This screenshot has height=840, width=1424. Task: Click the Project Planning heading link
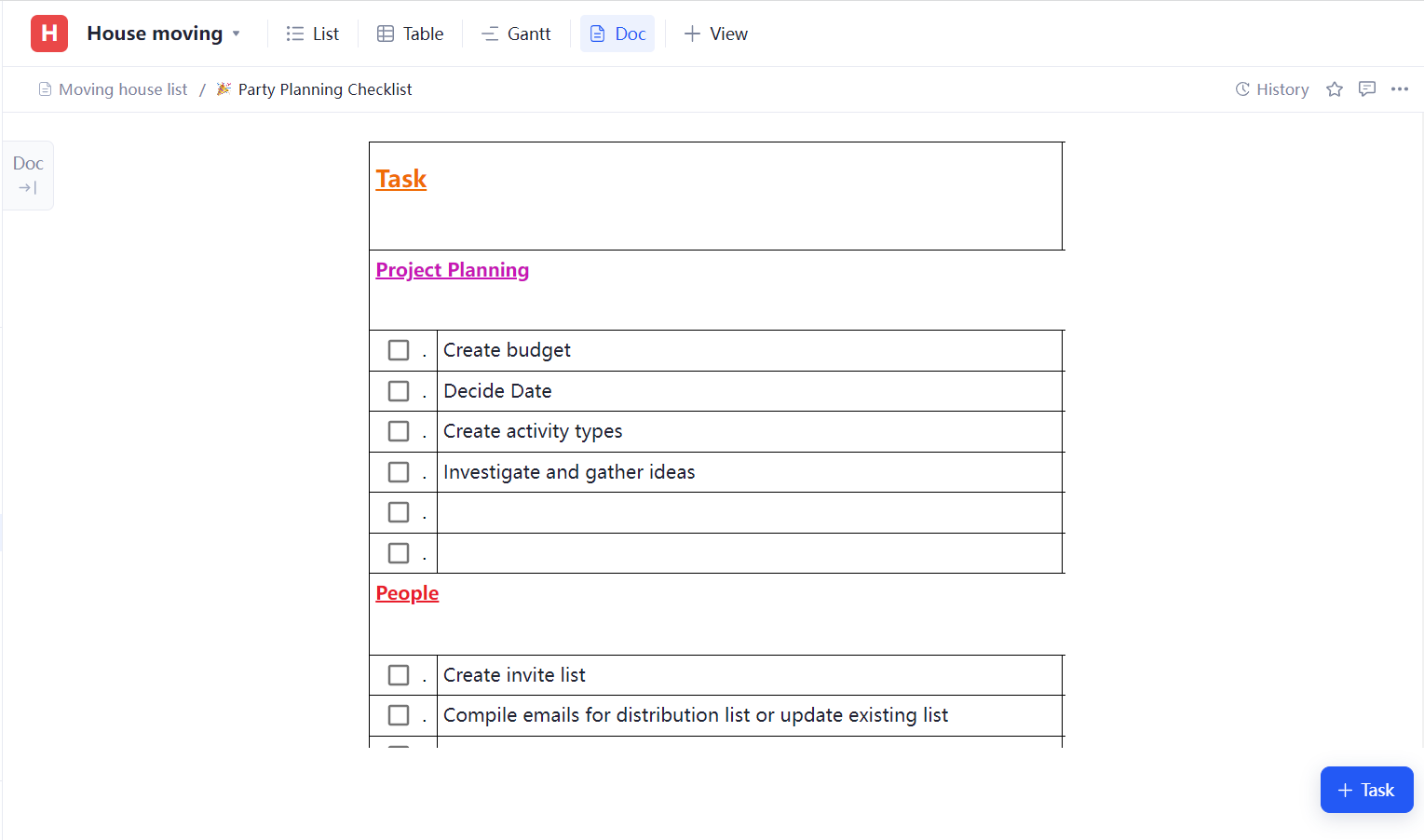(x=453, y=270)
